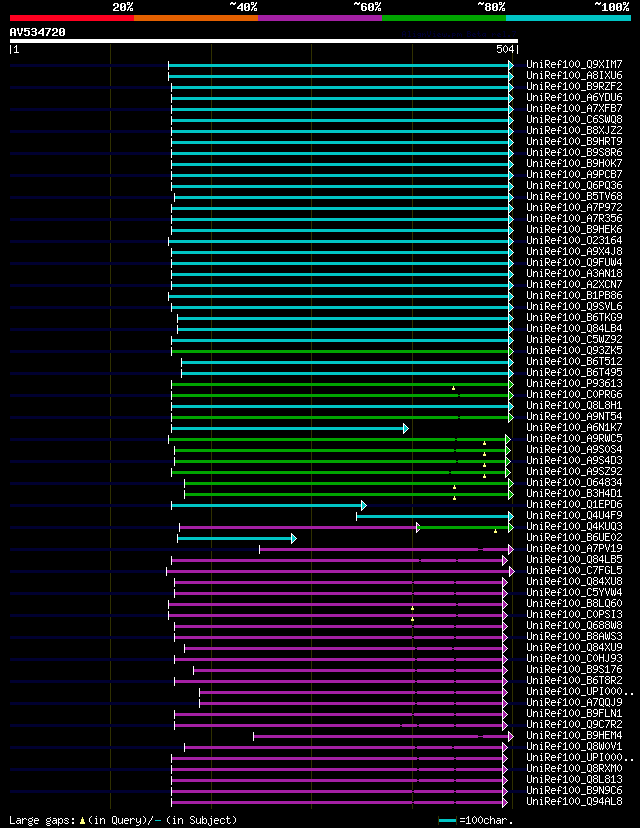Click the UniRef100_A9S0S4 label

(x=574, y=449)
